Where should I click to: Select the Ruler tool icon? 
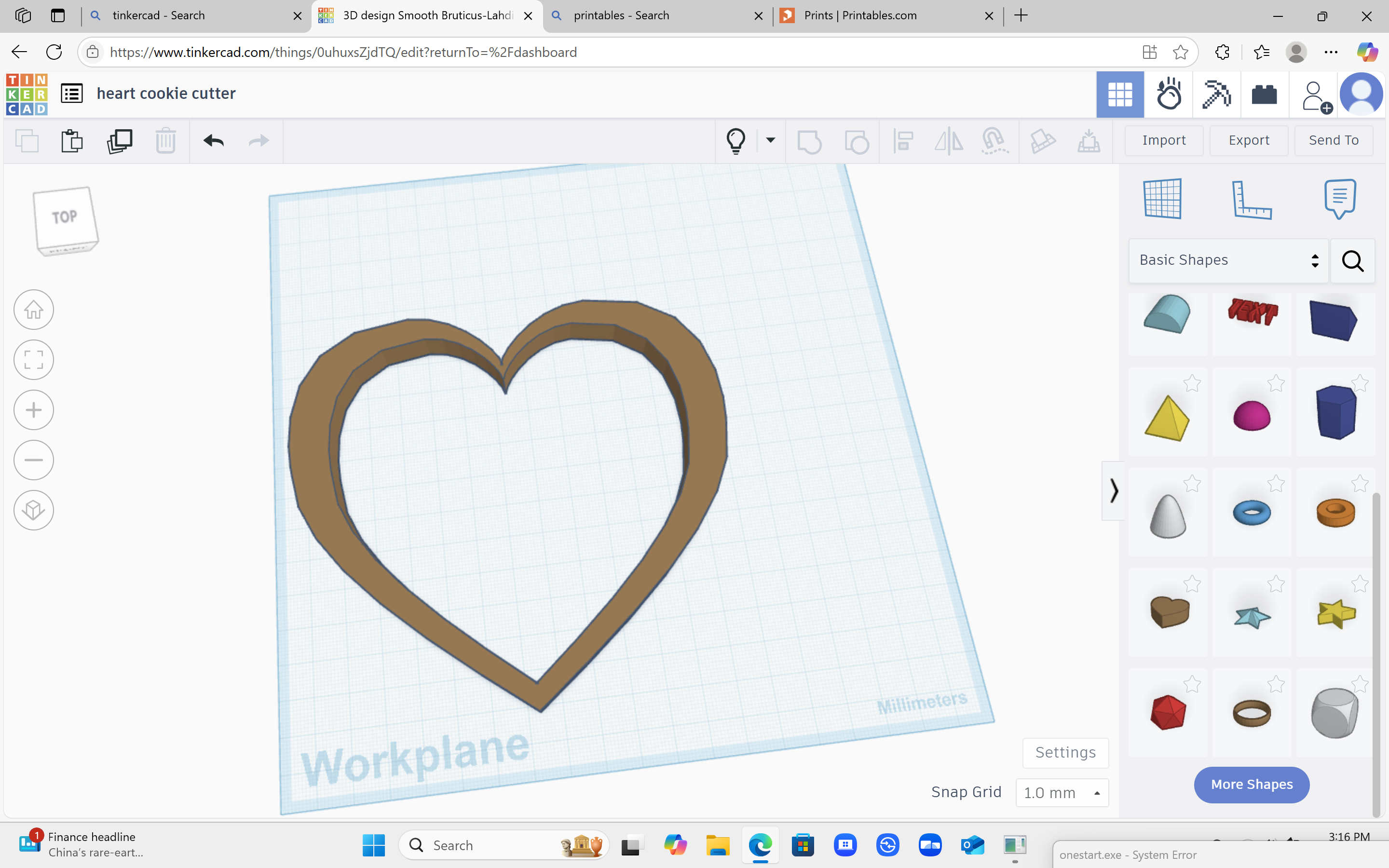pos(1251,199)
